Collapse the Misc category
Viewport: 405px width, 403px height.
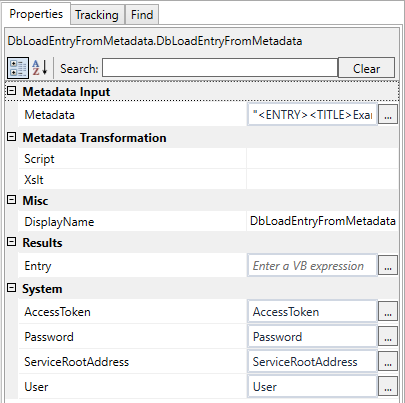coord(12,200)
